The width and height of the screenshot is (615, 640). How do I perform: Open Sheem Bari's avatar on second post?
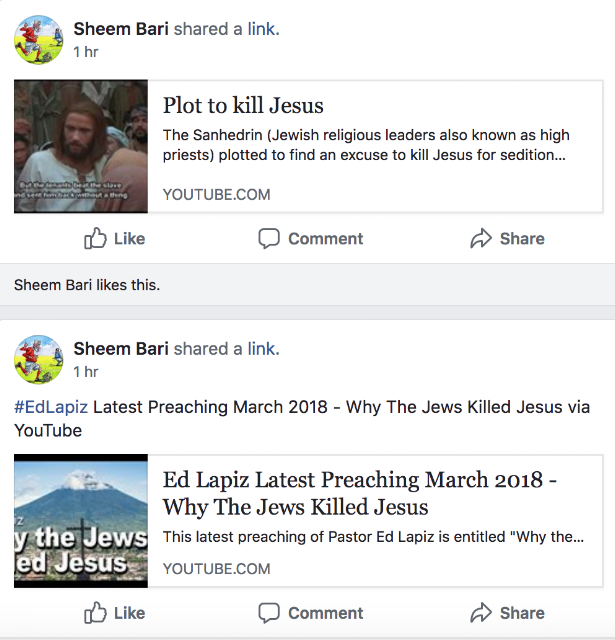pos(38,359)
